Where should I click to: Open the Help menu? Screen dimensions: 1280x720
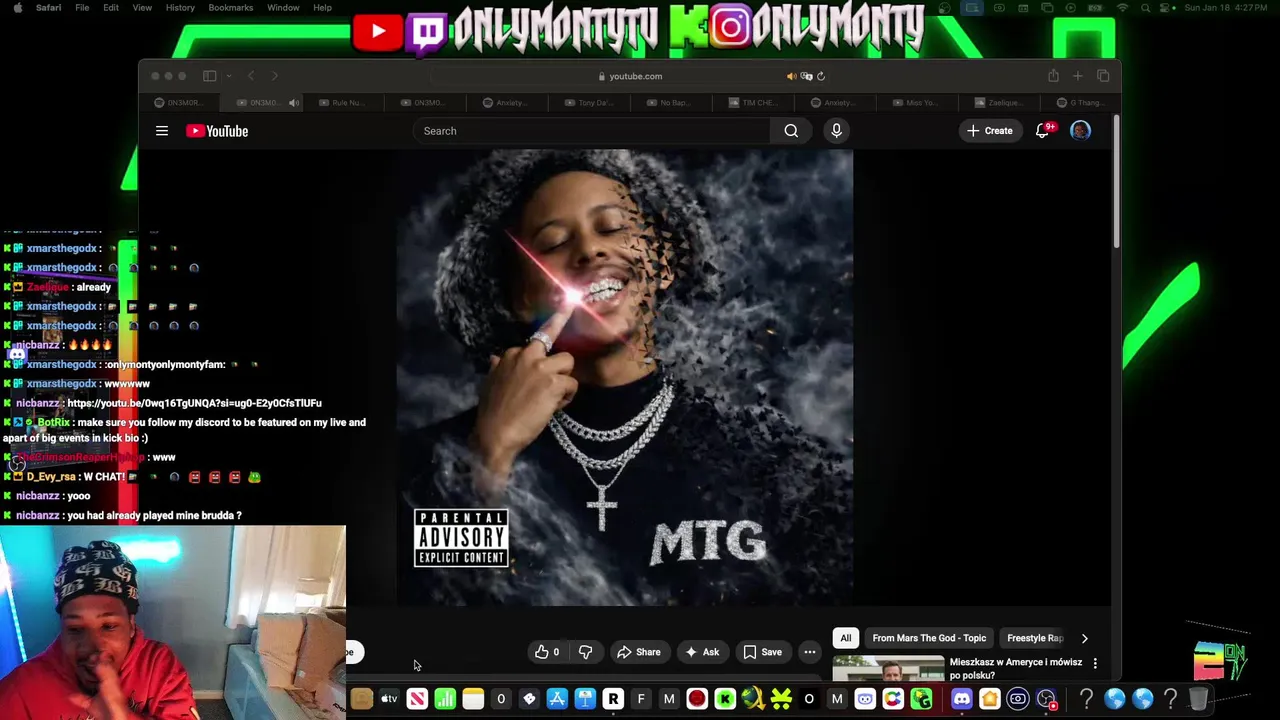322,8
